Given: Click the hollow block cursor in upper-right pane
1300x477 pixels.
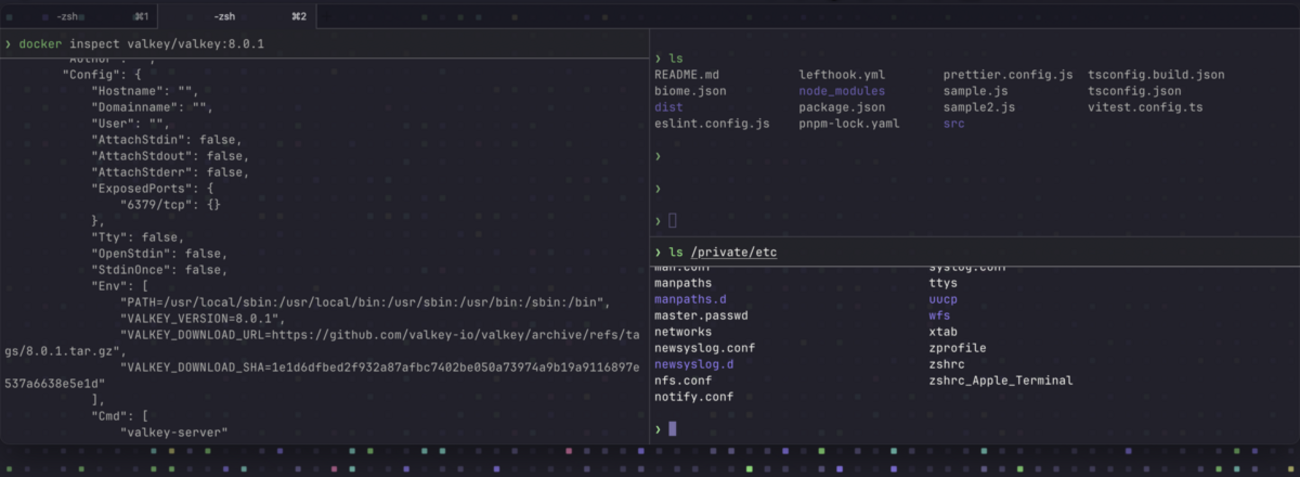Looking at the screenshot, I should pyautogui.click(x=672, y=221).
